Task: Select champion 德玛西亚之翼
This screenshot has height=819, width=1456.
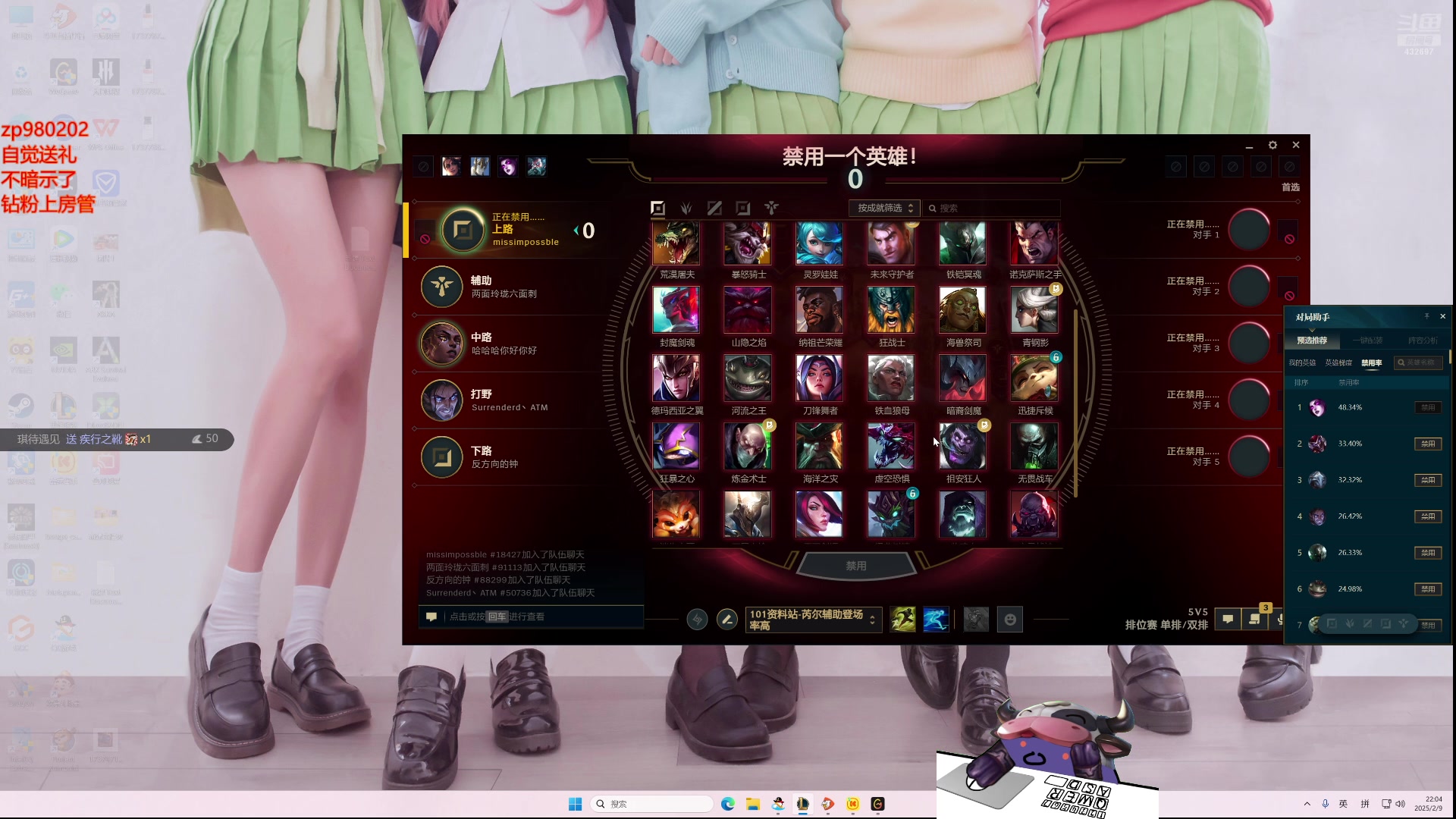Action: (676, 378)
